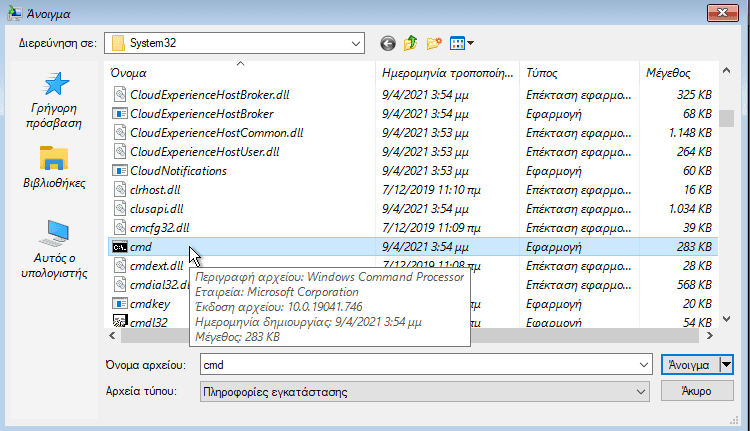The image size is (750, 431).
Task: Select Βιβλιοθήκες in the places bar
Action: 55,168
